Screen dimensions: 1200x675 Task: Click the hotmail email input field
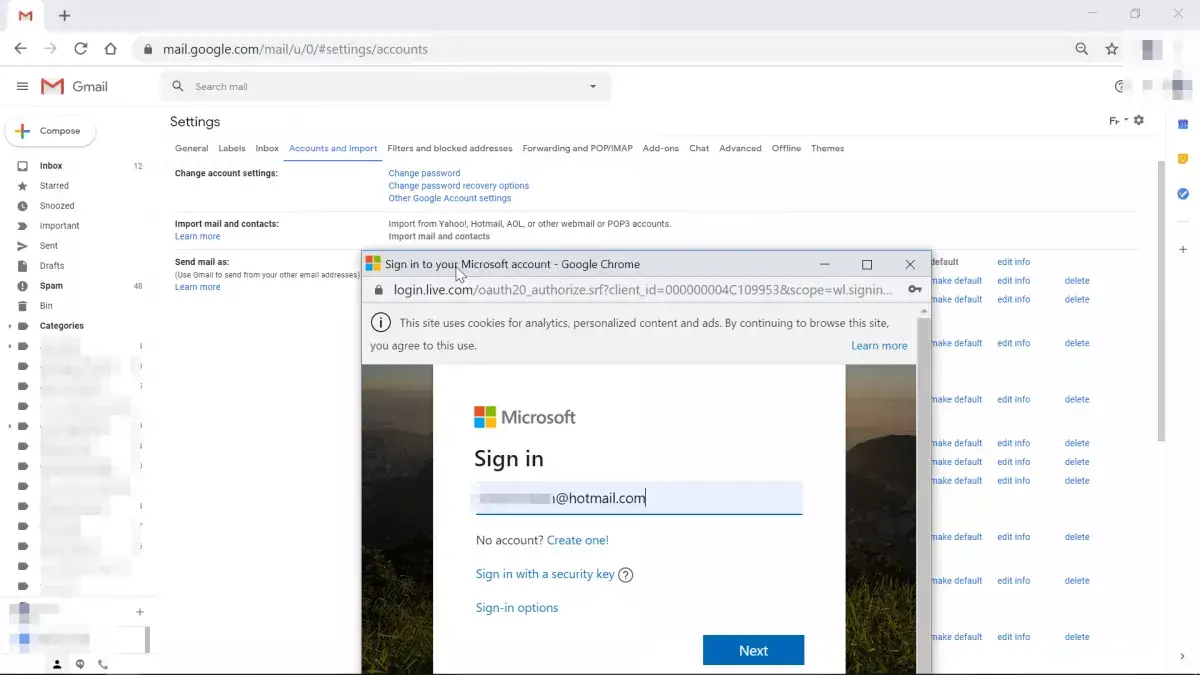pyautogui.click(x=639, y=498)
